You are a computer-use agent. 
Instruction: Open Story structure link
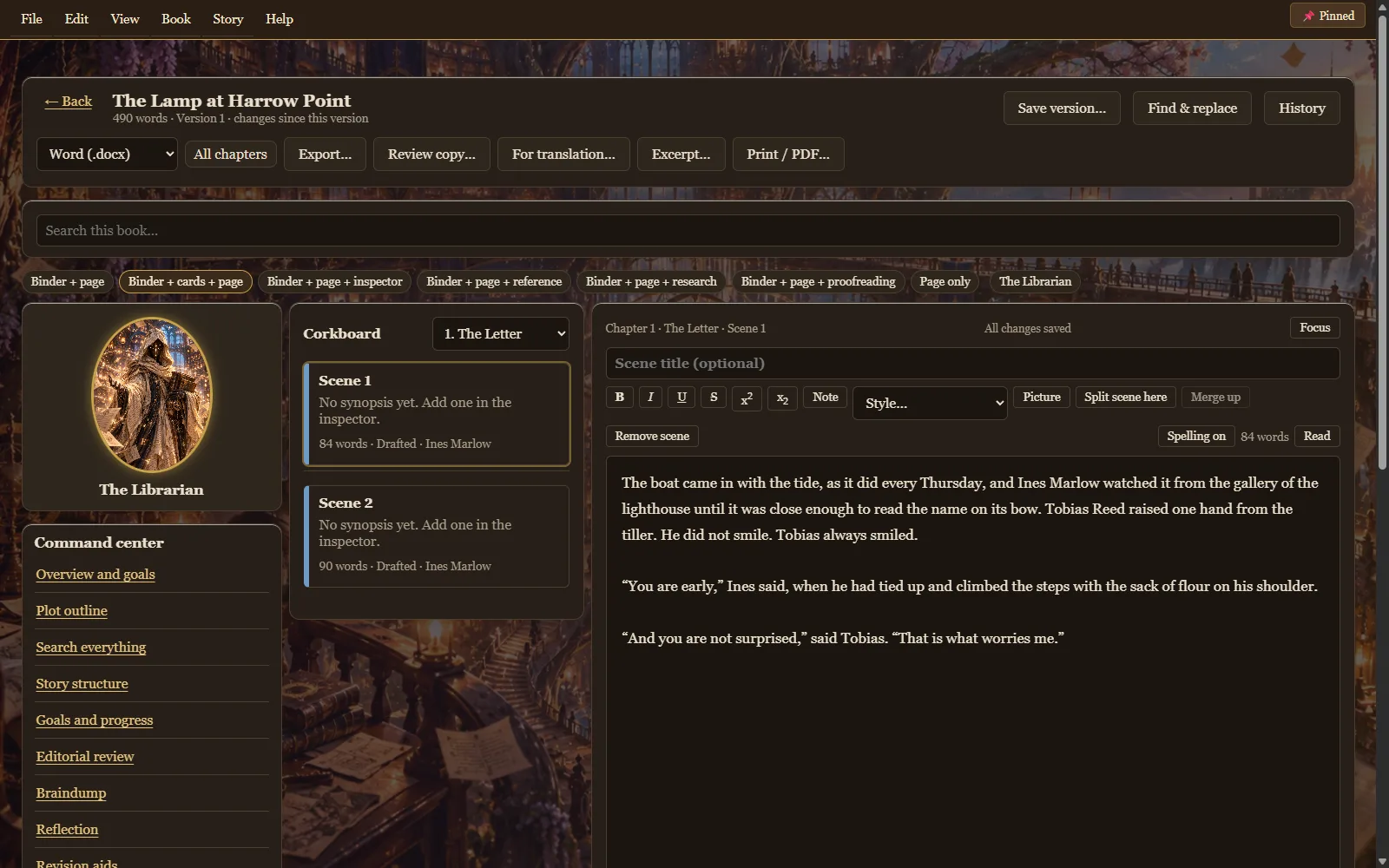tap(82, 684)
